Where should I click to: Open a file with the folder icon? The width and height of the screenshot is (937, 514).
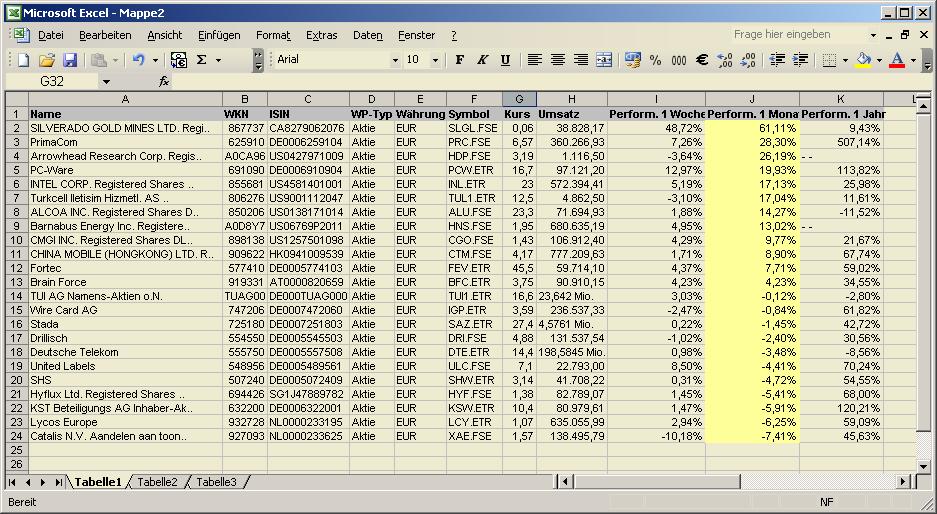[46, 60]
